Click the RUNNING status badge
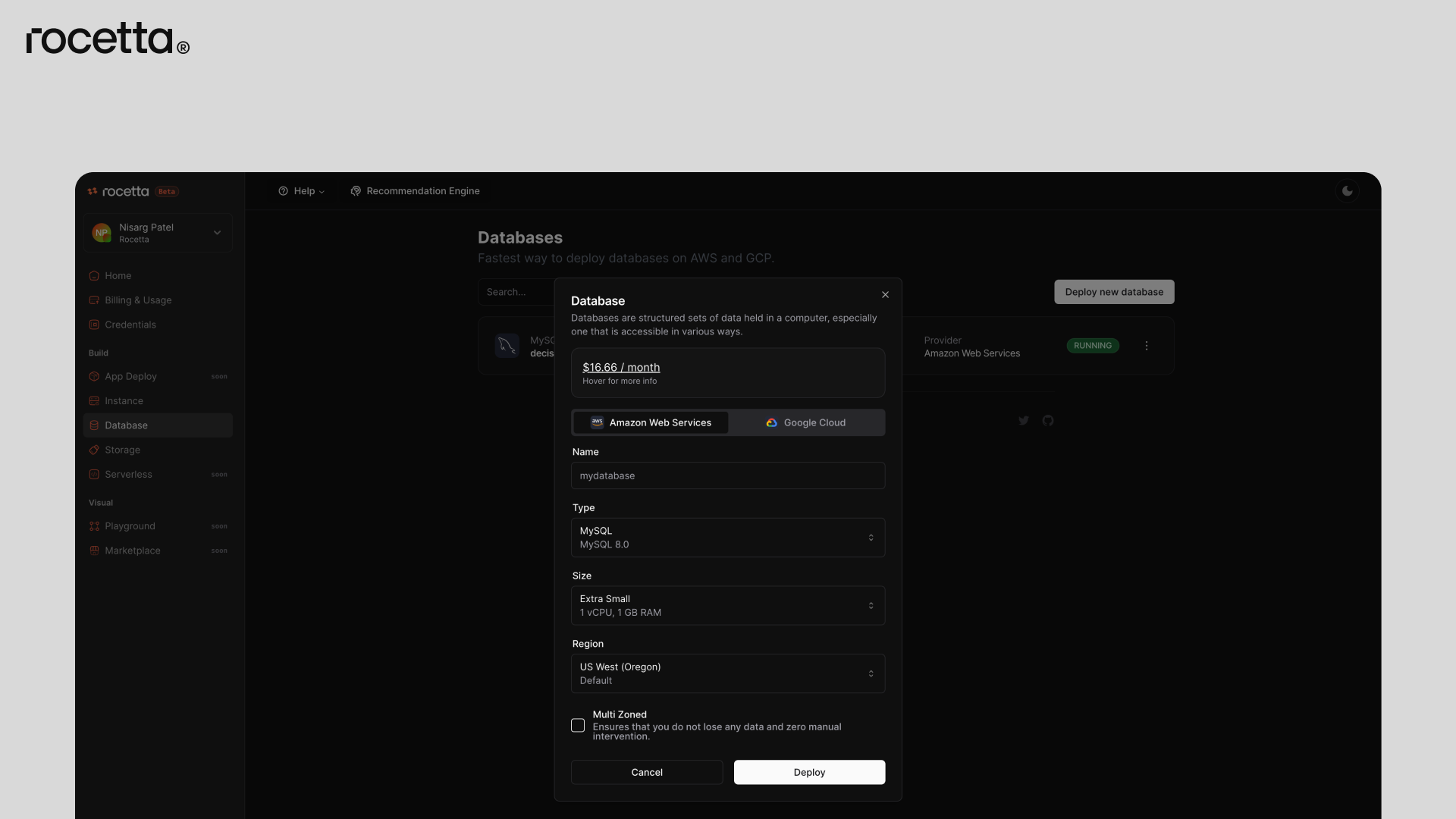This screenshot has height=819, width=1456. point(1093,346)
